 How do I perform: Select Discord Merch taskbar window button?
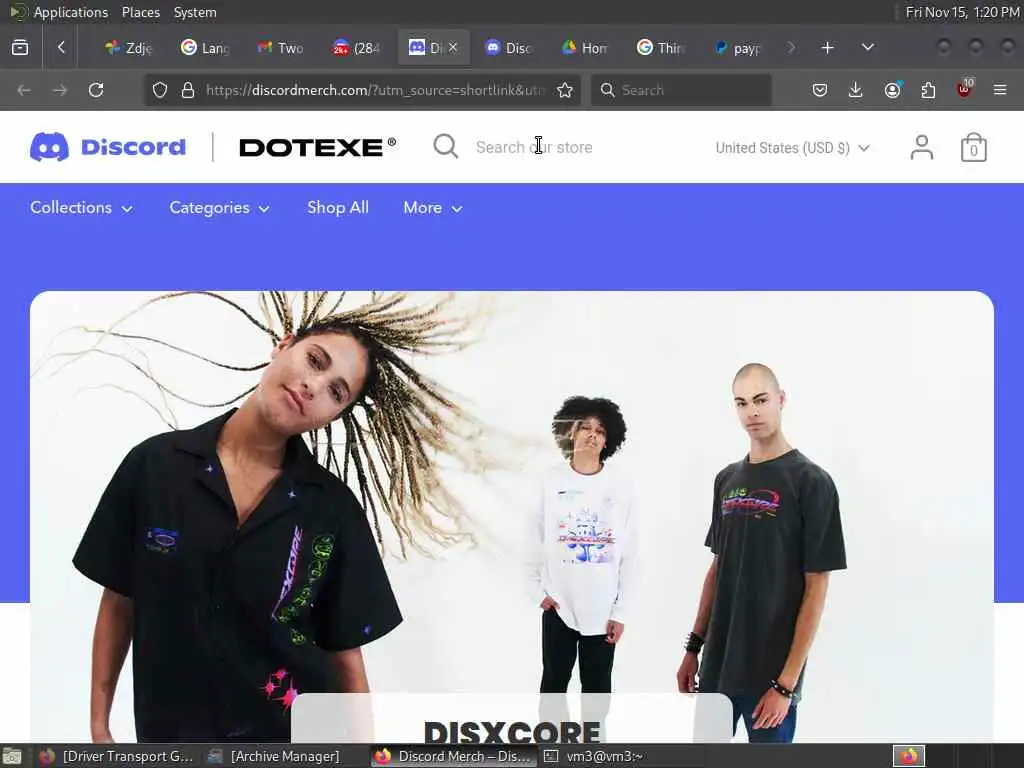pyautogui.click(x=453, y=756)
